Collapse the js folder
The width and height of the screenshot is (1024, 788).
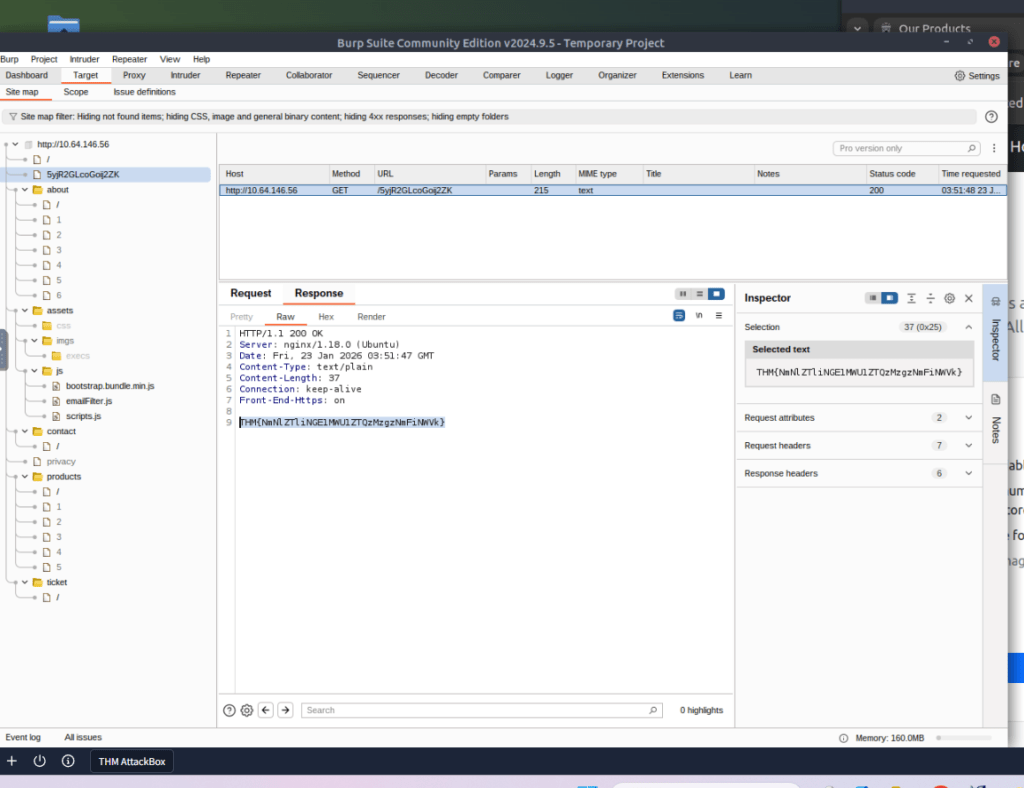click(35, 371)
